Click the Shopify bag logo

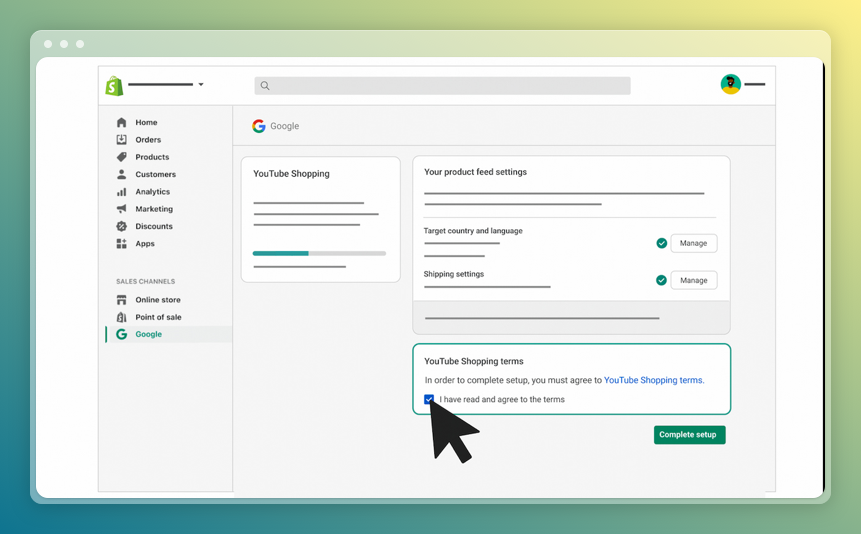pyautogui.click(x=115, y=86)
